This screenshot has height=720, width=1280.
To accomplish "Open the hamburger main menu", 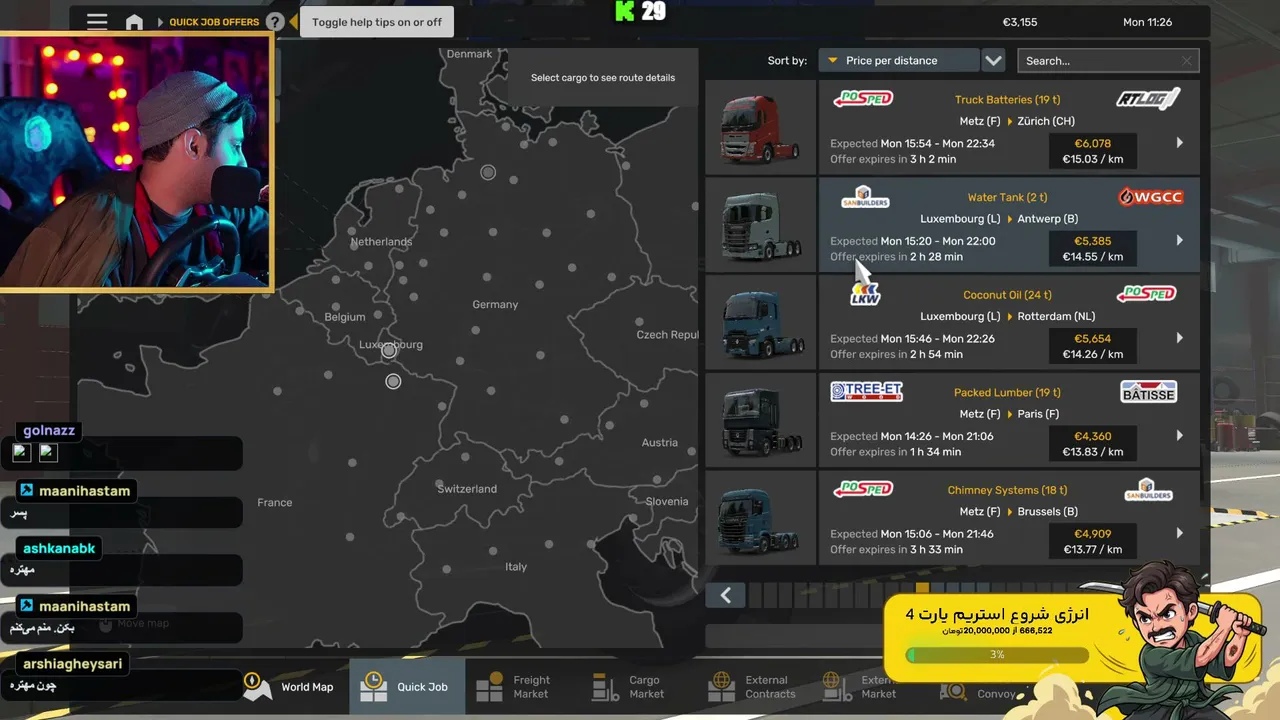I will tap(97, 21).
